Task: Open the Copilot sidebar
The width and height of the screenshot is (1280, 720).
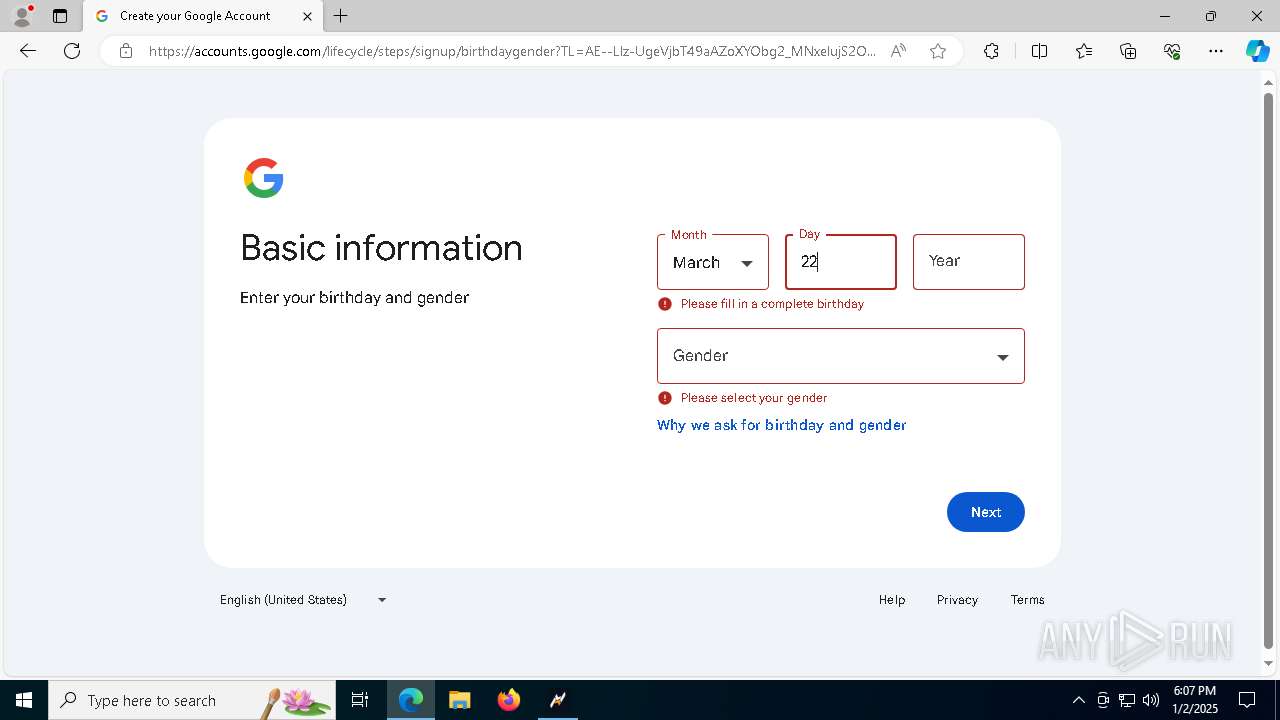Action: [x=1257, y=51]
